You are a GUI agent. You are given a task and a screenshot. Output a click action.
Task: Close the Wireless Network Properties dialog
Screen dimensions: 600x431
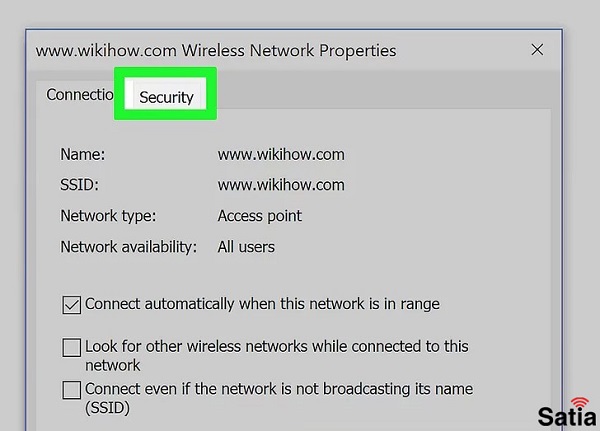tap(537, 50)
